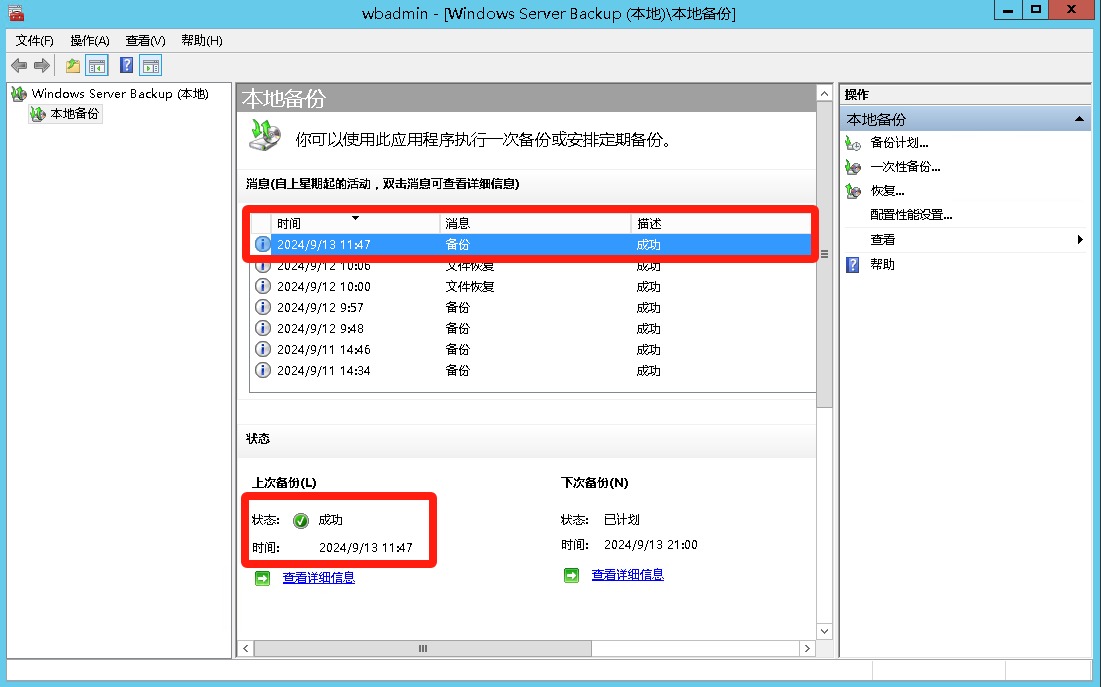Click the Up one level folder icon
1101x687 pixels.
click(72, 66)
